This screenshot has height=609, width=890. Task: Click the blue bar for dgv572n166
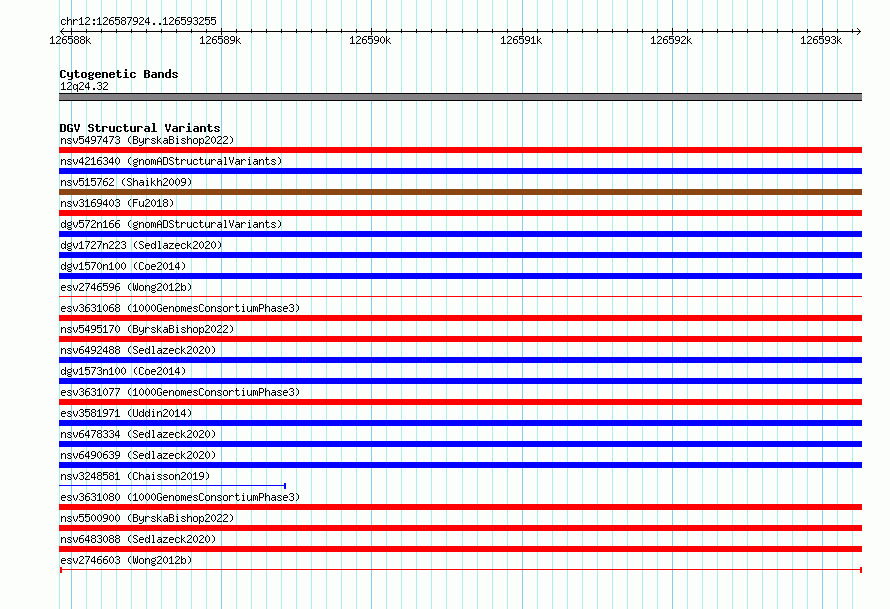click(460, 234)
